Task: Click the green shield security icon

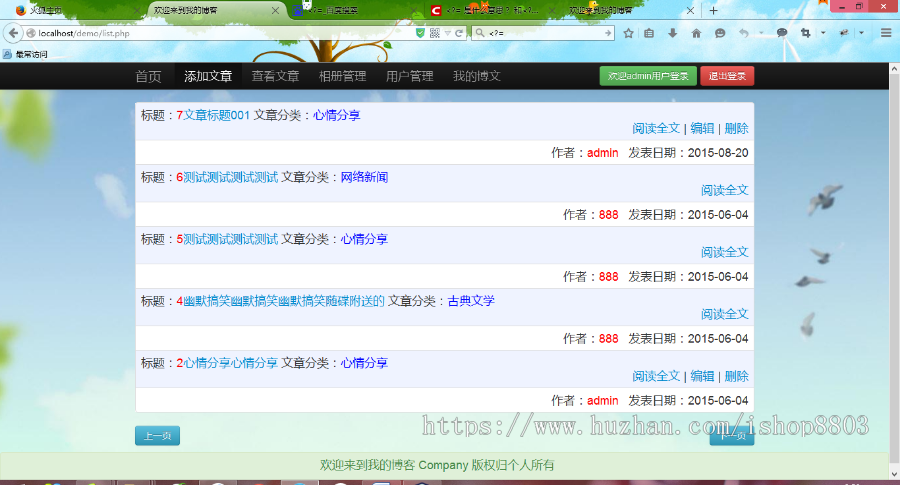Action: [x=420, y=33]
